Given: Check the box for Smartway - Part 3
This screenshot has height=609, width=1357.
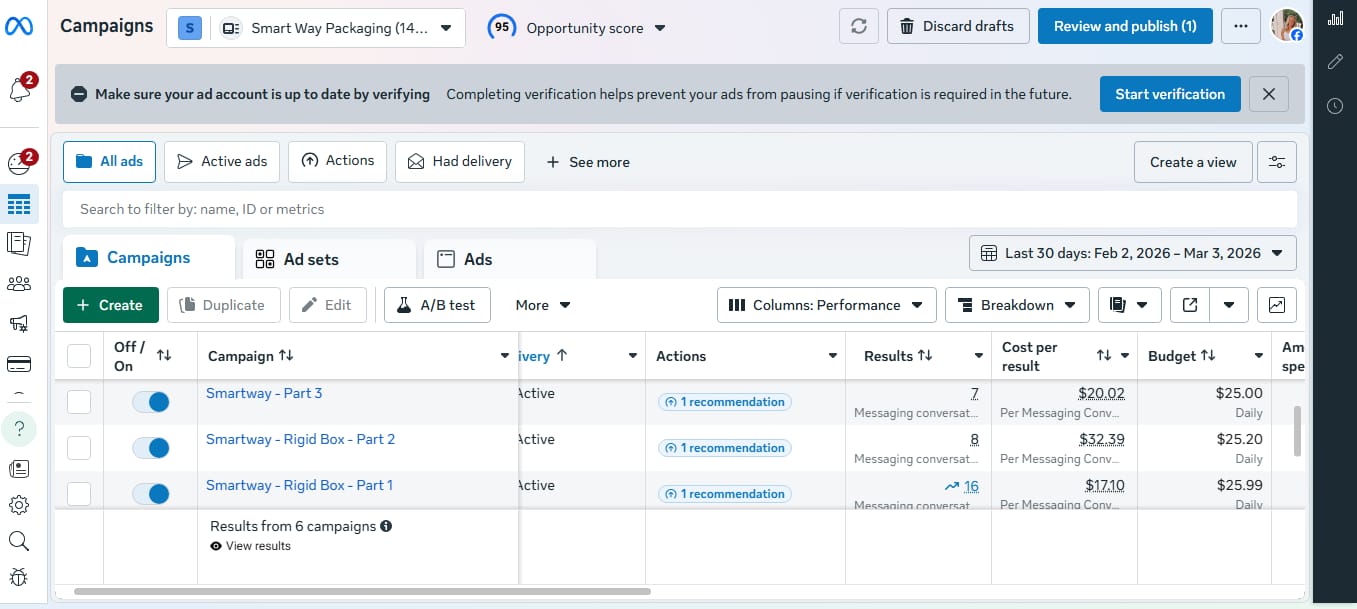Looking at the screenshot, I should 79,402.
